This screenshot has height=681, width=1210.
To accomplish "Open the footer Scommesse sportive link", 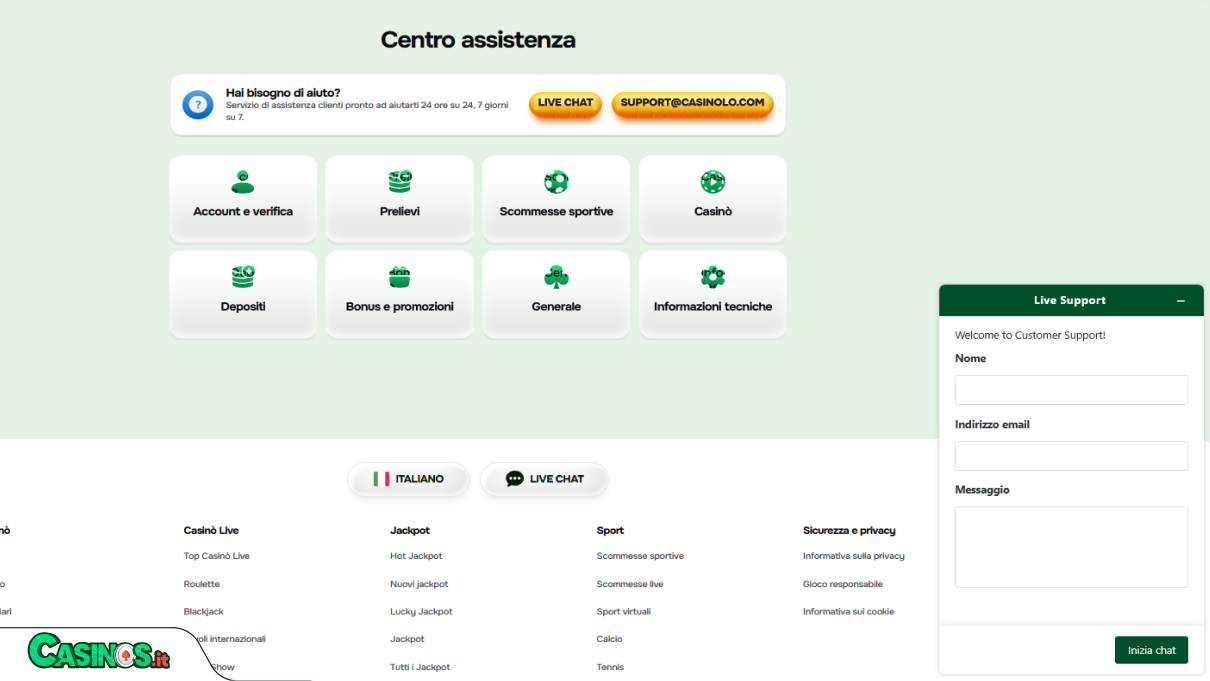I will 640,556.
